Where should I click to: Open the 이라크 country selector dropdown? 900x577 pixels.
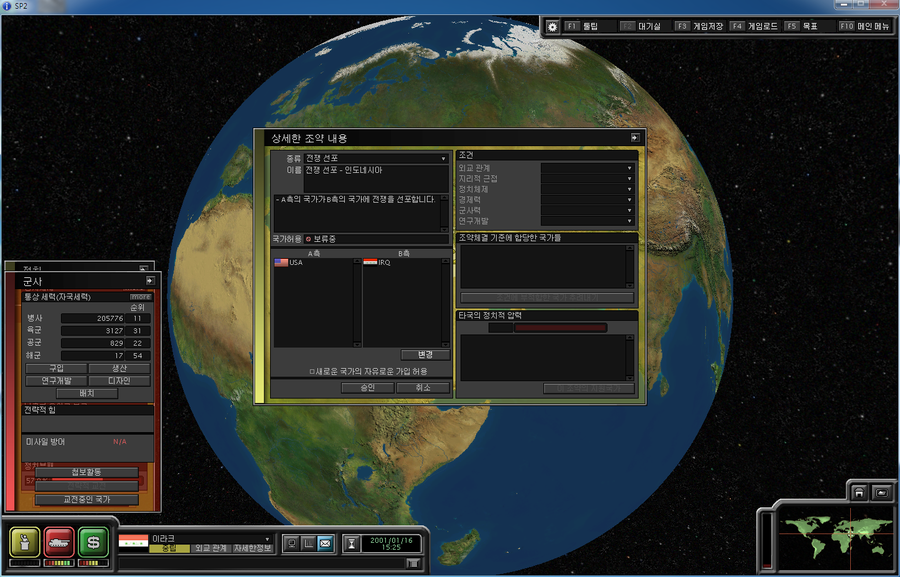point(267,538)
